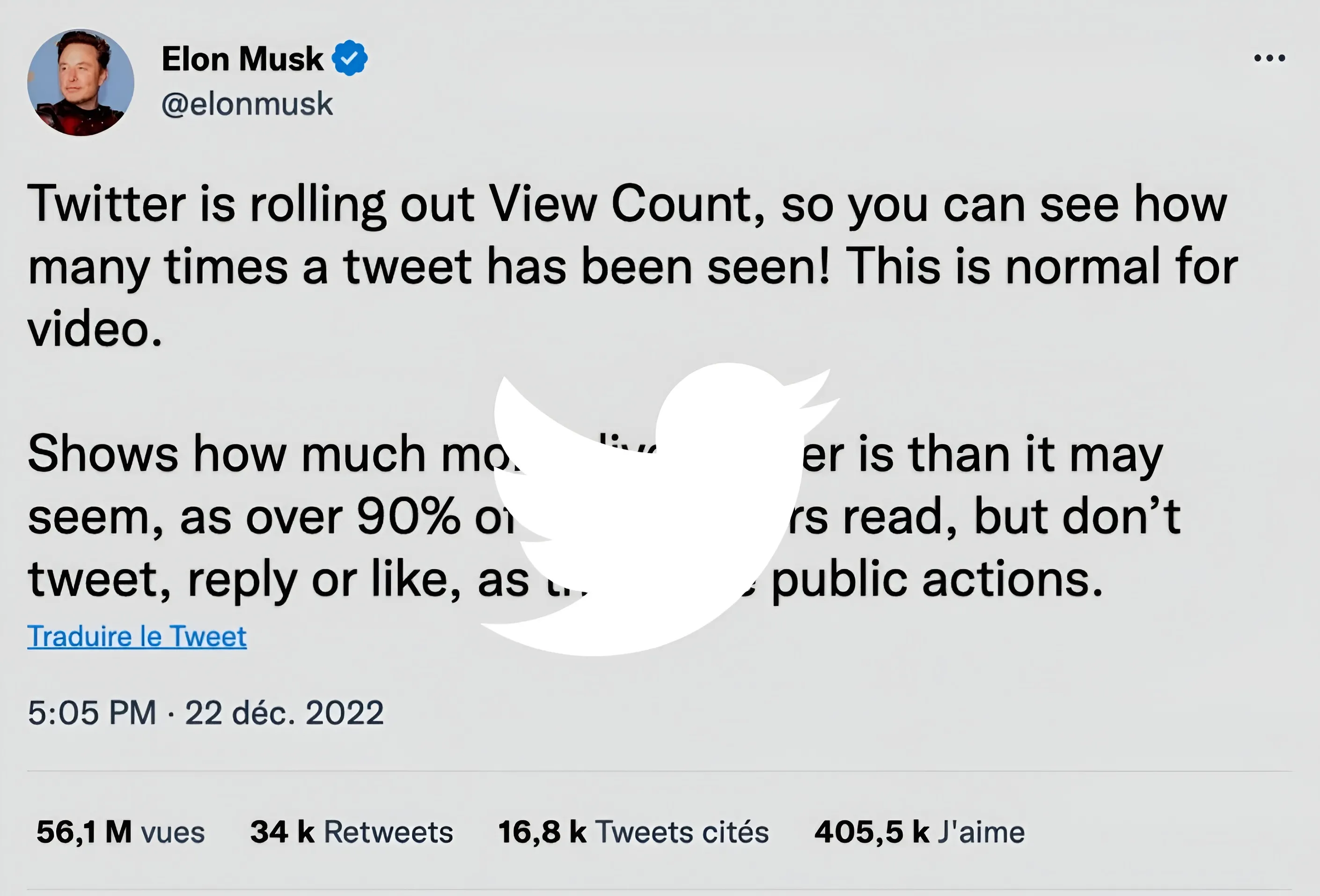Click the blue verified checkmark badge

click(350, 58)
